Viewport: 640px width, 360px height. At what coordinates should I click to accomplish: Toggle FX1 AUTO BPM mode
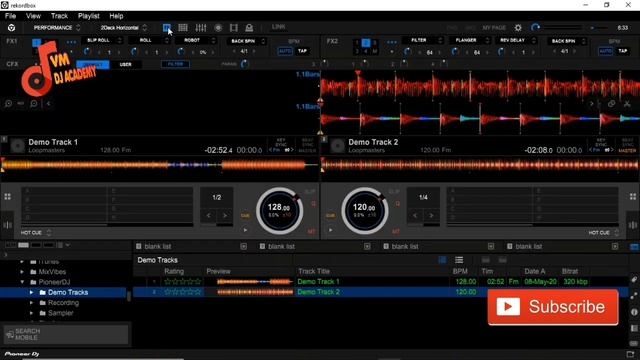[285, 51]
